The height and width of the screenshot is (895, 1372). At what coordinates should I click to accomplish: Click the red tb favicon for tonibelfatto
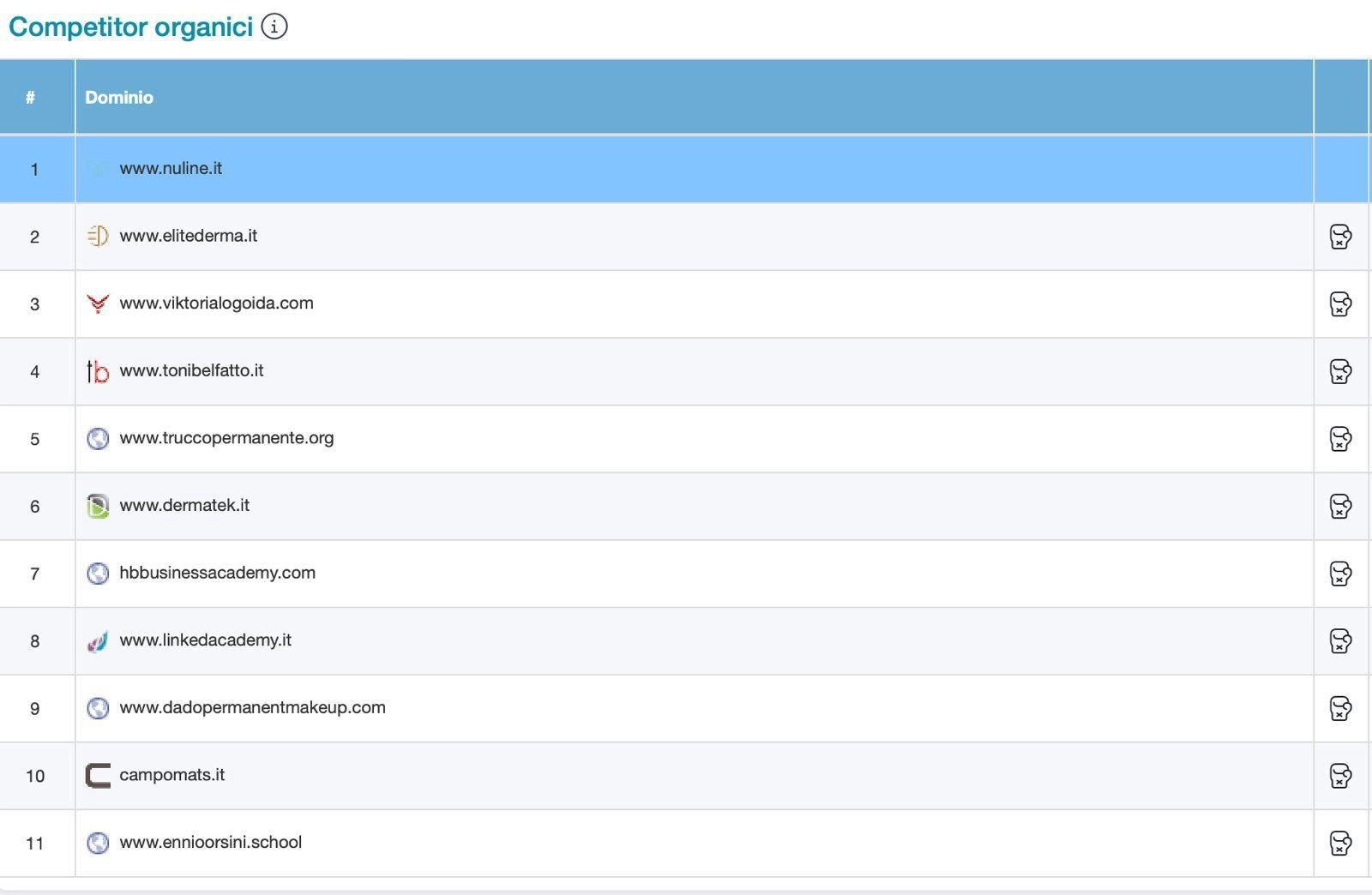point(98,371)
